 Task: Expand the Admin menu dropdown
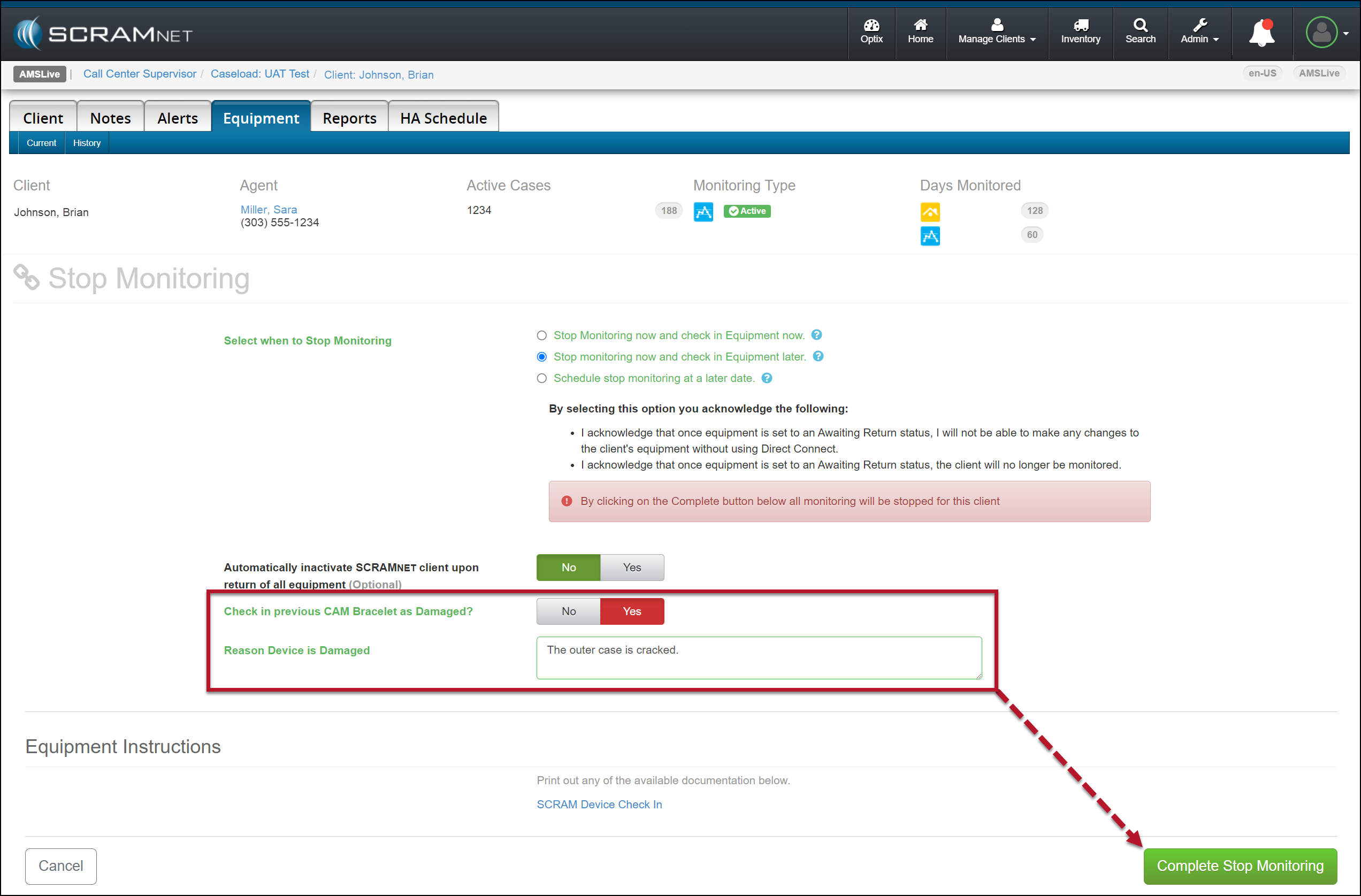tap(1199, 33)
